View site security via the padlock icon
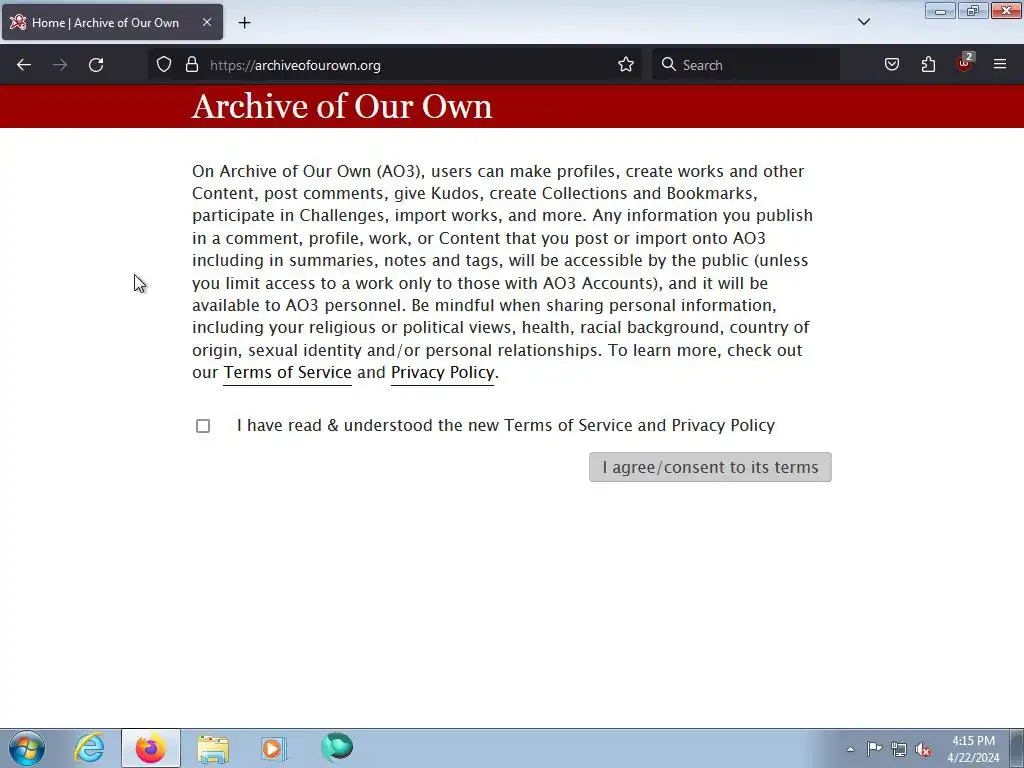The image size is (1024, 768). 191,64
